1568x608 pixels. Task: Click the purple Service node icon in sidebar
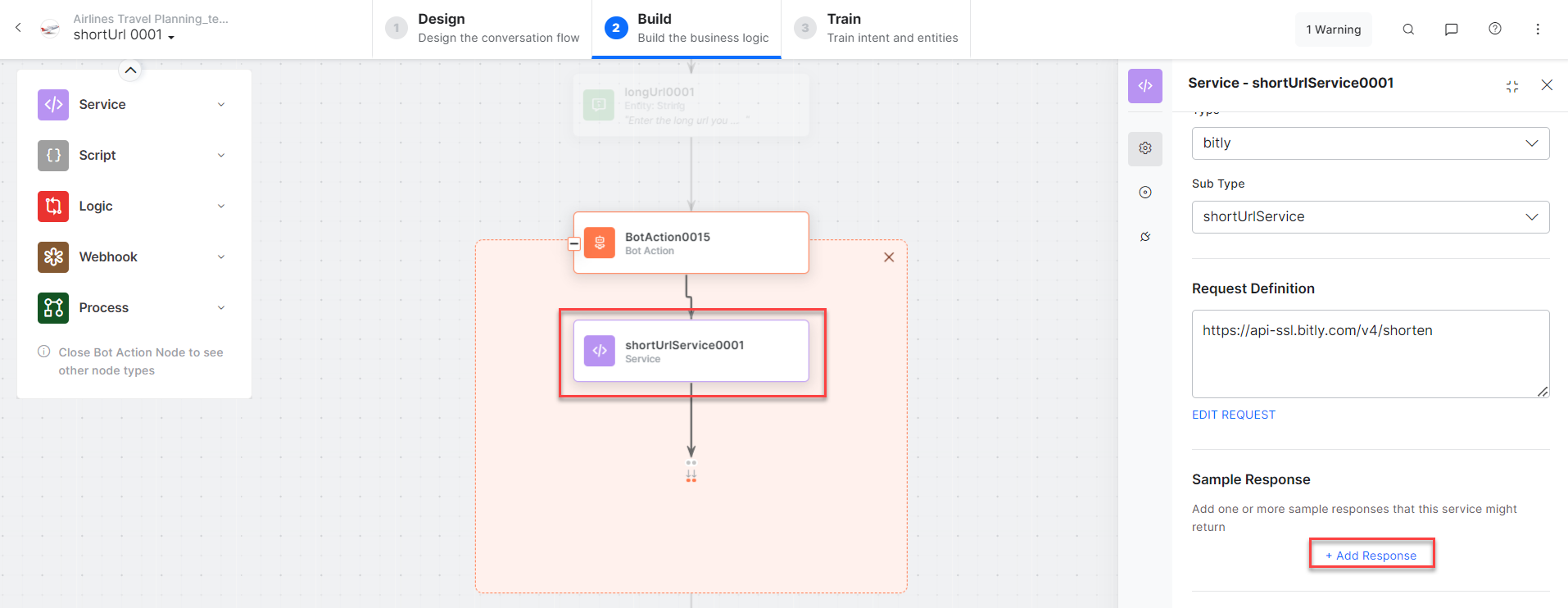[x=53, y=104]
